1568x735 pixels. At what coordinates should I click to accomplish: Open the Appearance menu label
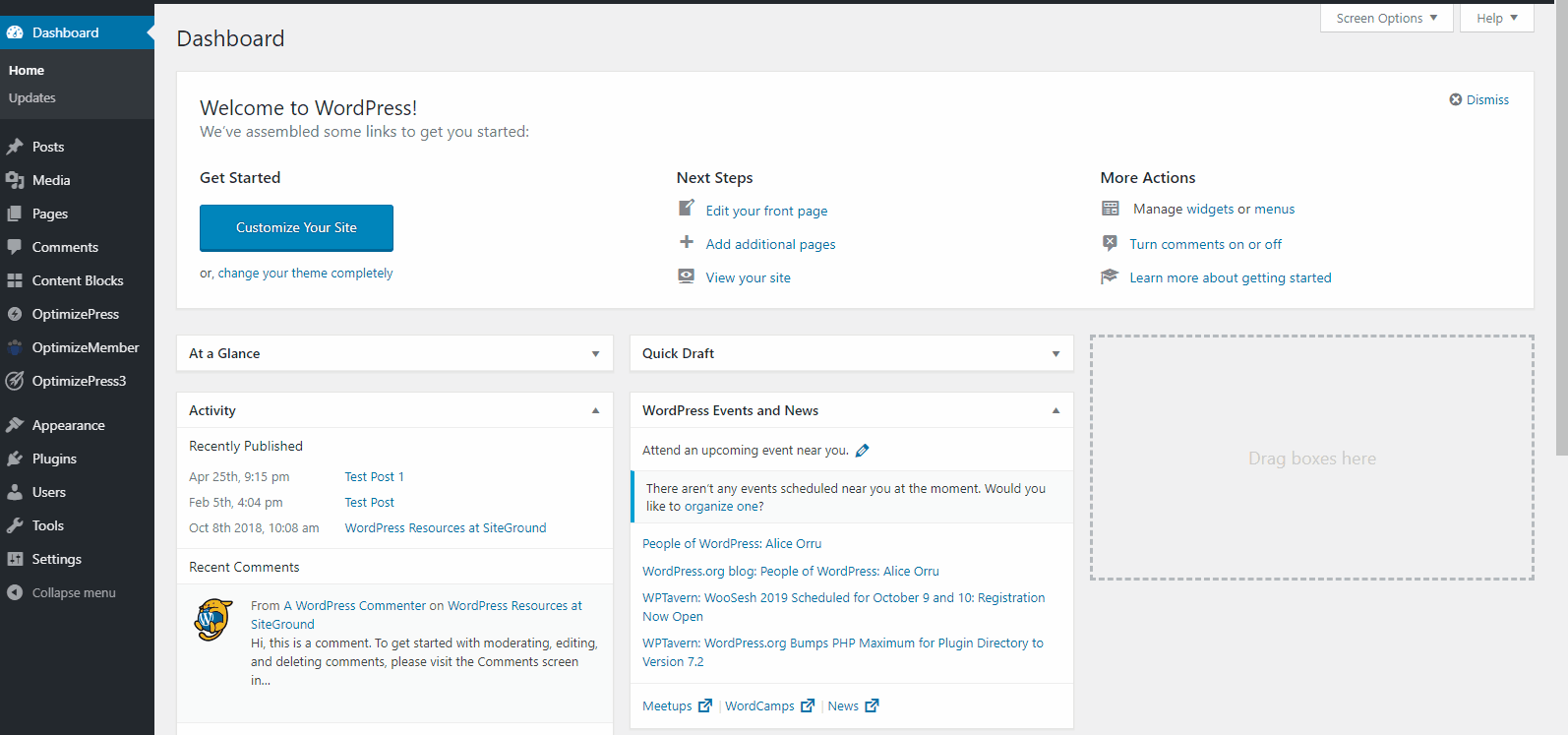pyautogui.click(x=69, y=425)
